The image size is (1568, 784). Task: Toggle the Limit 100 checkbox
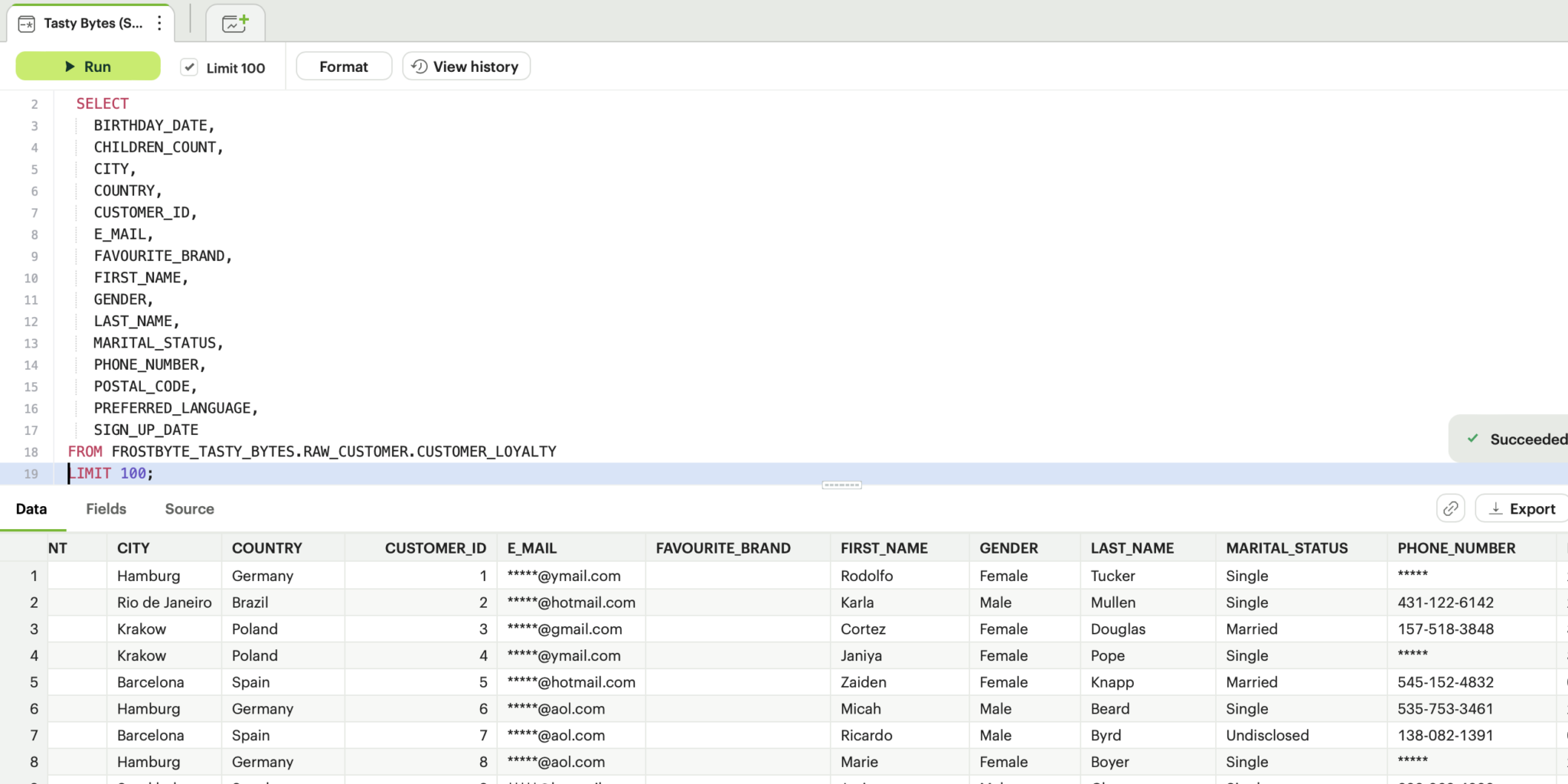pos(188,67)
